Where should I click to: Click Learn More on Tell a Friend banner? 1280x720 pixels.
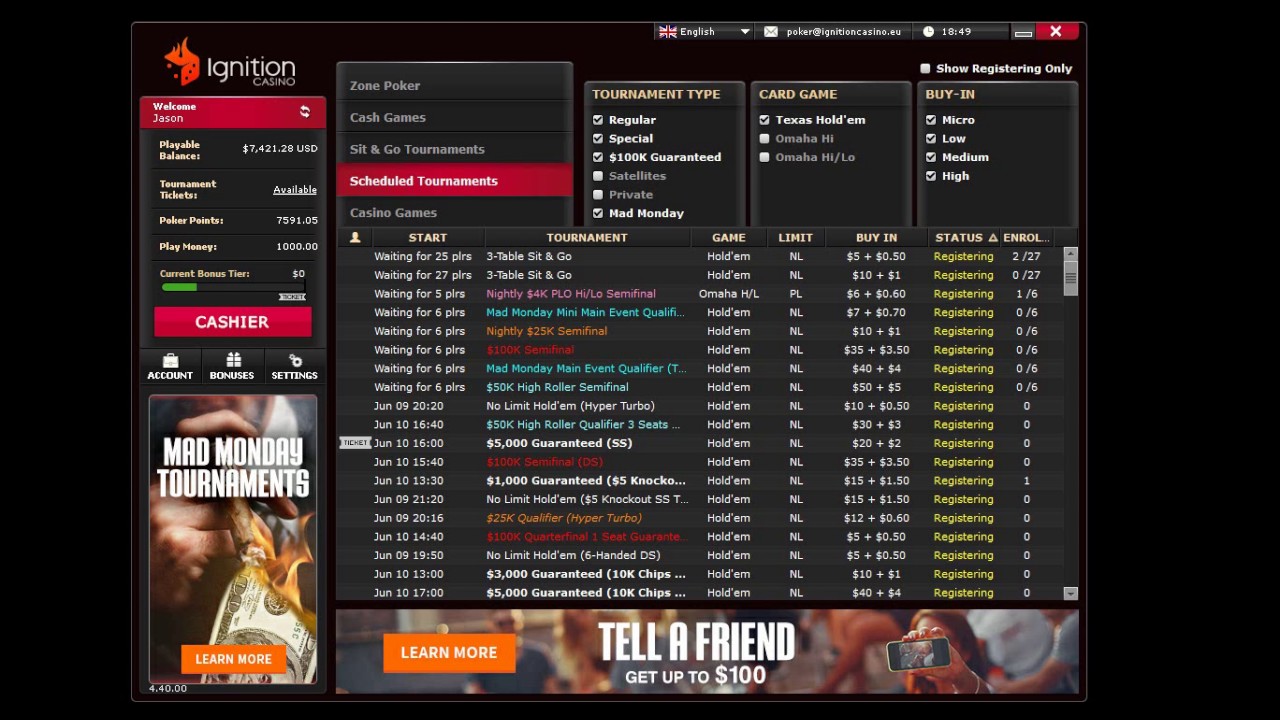point(448,653)
